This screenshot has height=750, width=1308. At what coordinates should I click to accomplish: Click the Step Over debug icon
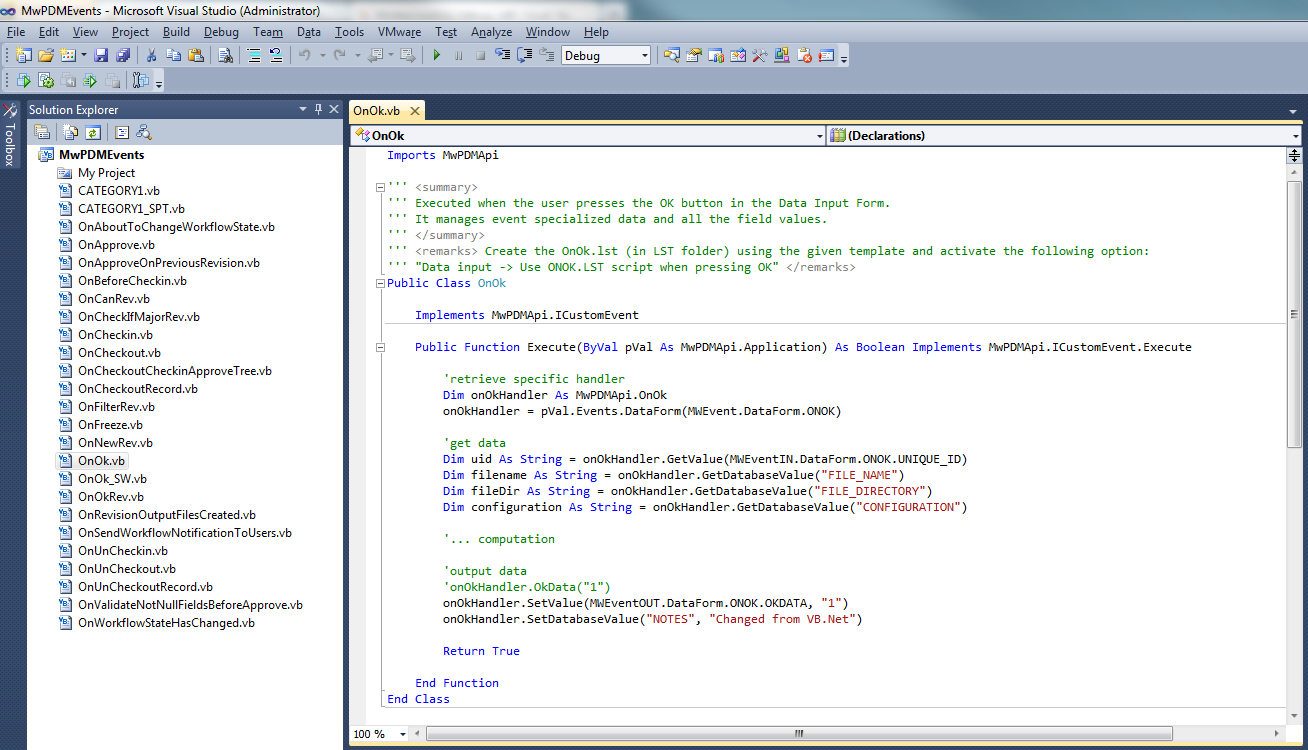coord(524,56)
